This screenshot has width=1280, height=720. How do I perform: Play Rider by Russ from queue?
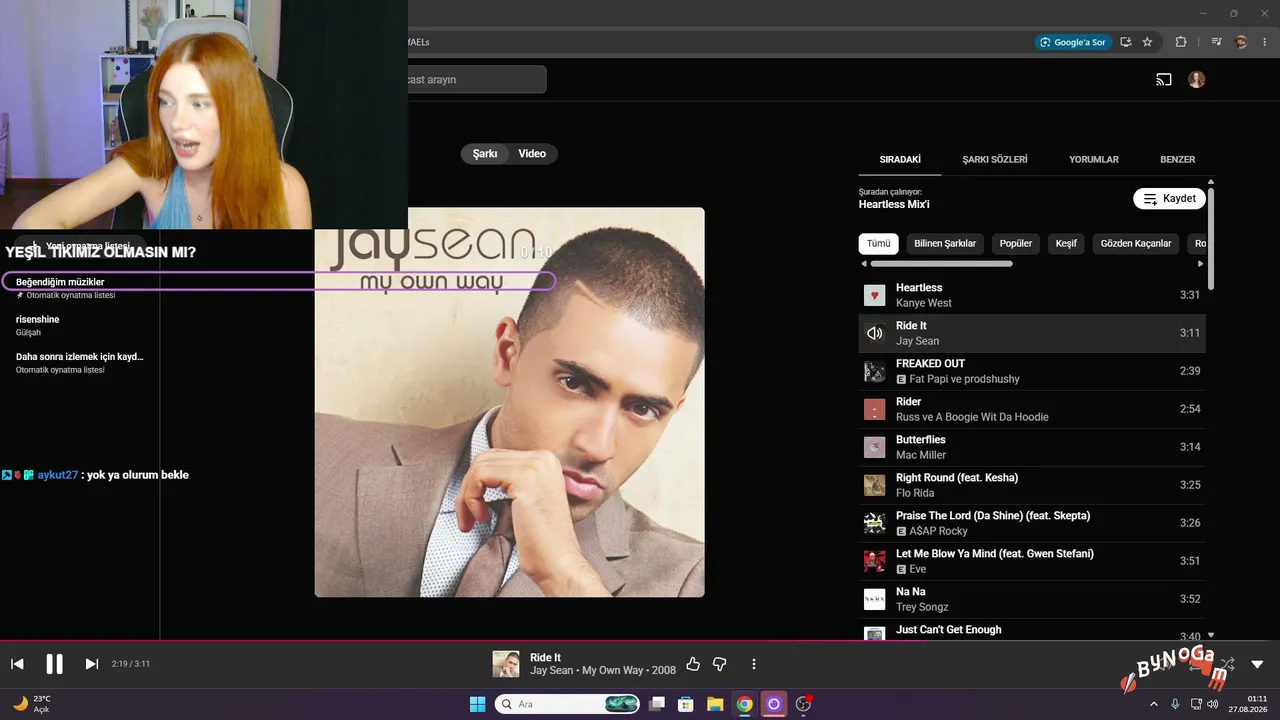point(1032,409)
